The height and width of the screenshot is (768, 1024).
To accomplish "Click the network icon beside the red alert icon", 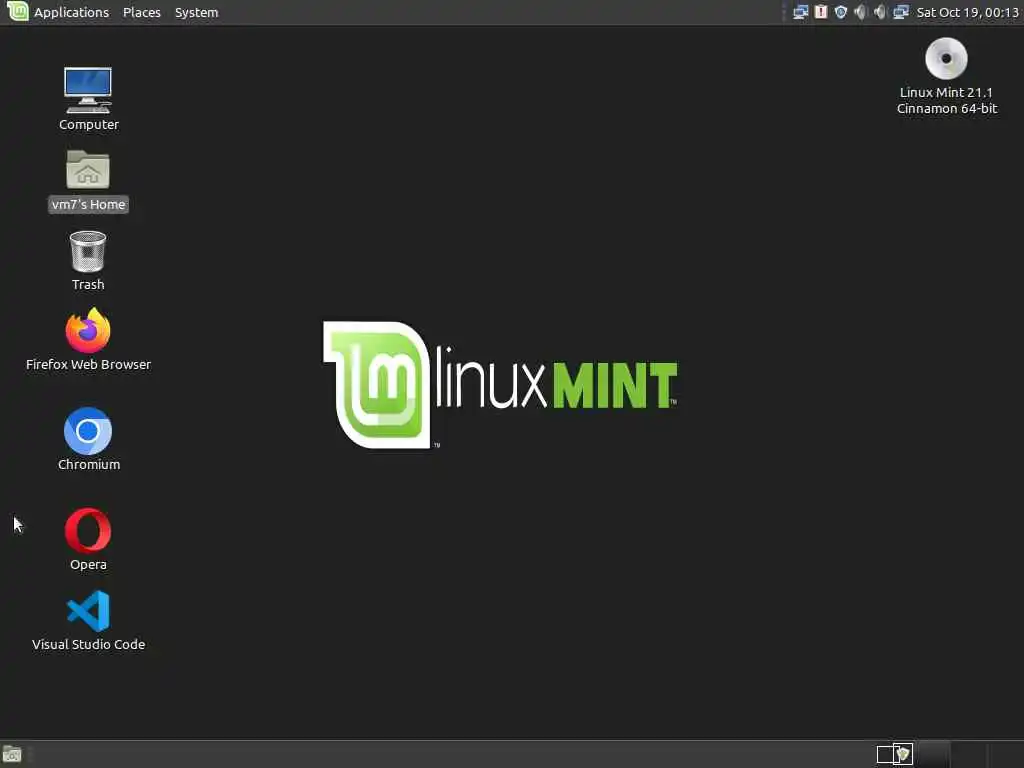I will 801,12.
